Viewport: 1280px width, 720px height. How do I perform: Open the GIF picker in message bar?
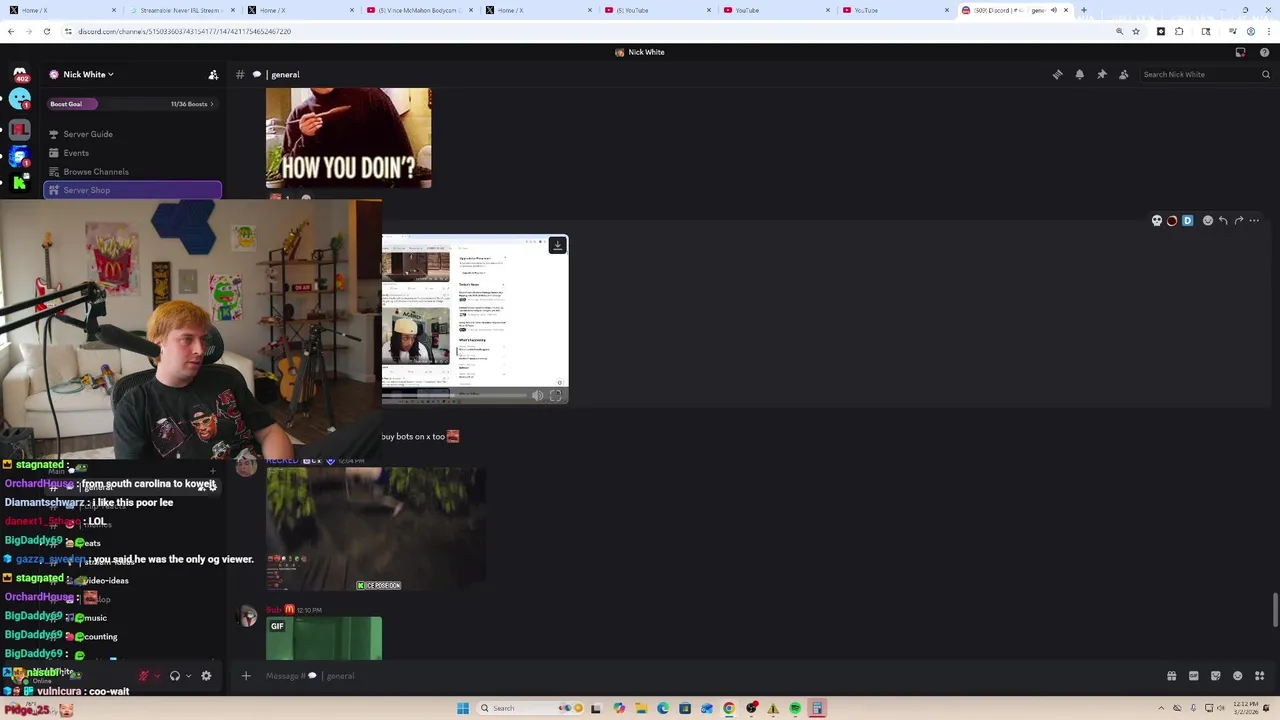point(1194,676)
